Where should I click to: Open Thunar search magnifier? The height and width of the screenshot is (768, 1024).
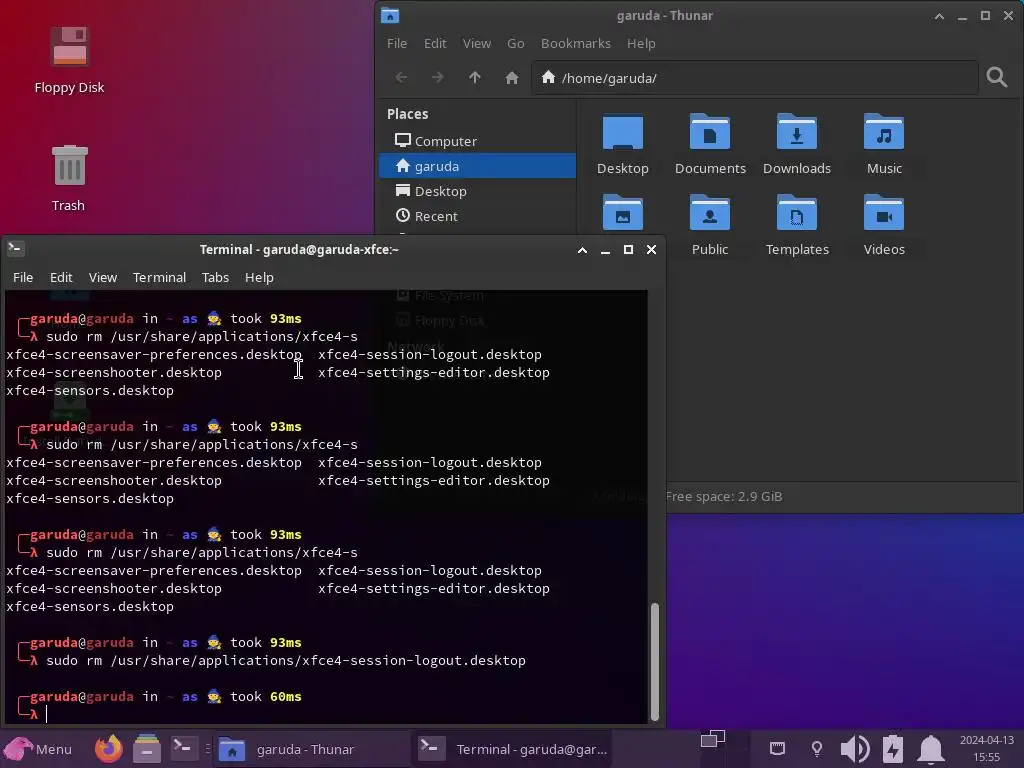pos(996,77)
